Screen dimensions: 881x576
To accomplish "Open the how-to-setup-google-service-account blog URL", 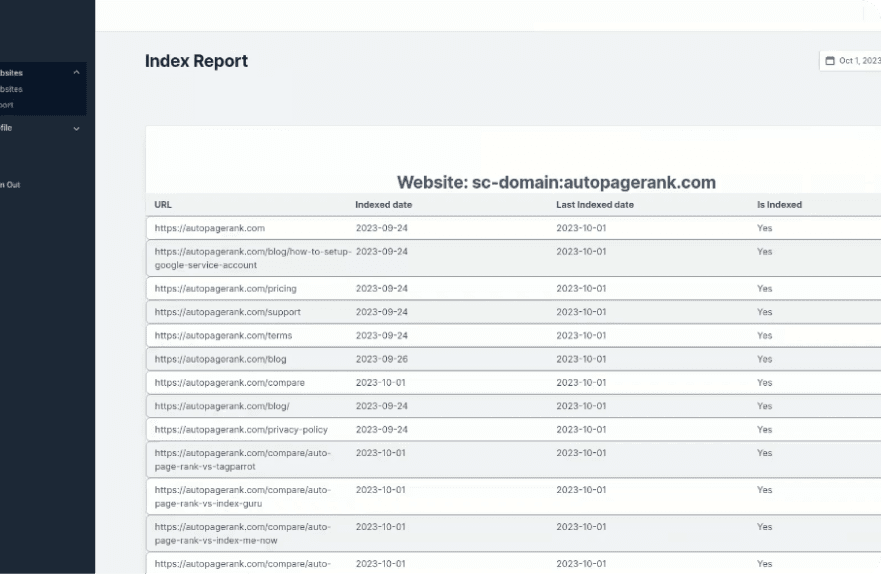I will [250, 258].
